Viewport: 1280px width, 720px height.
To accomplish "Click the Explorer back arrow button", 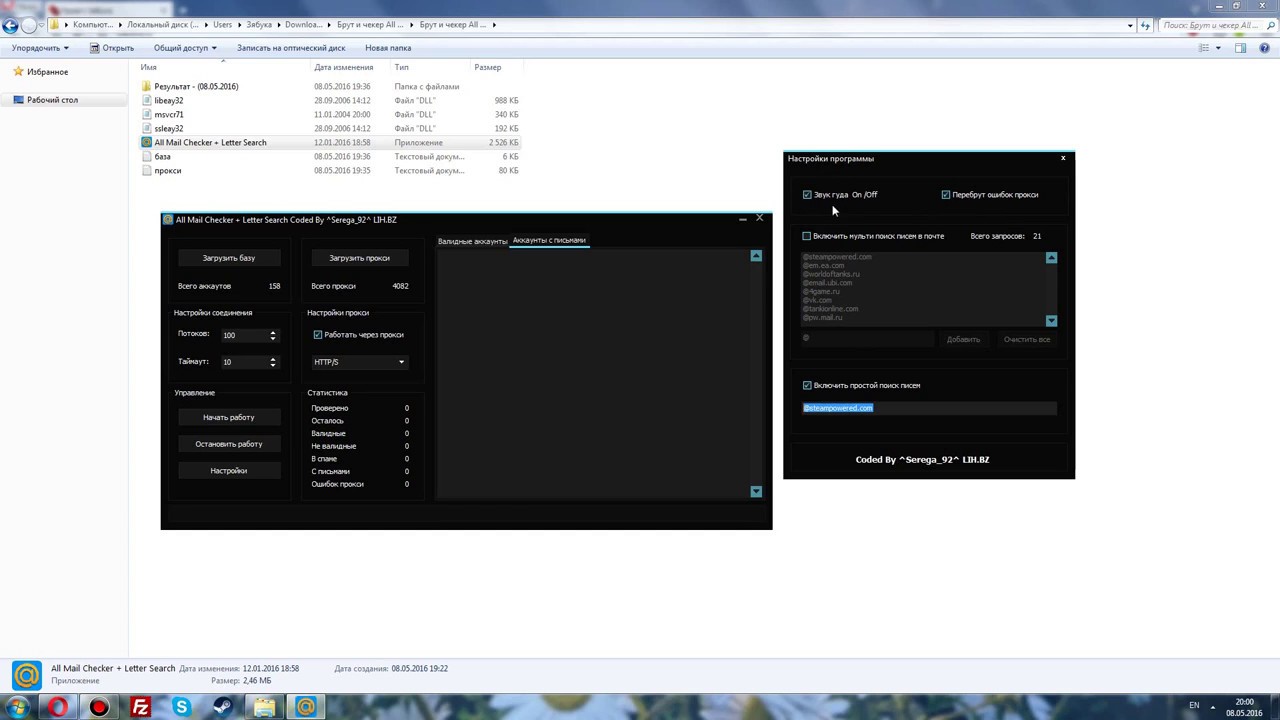I will (x=10, y=25).
